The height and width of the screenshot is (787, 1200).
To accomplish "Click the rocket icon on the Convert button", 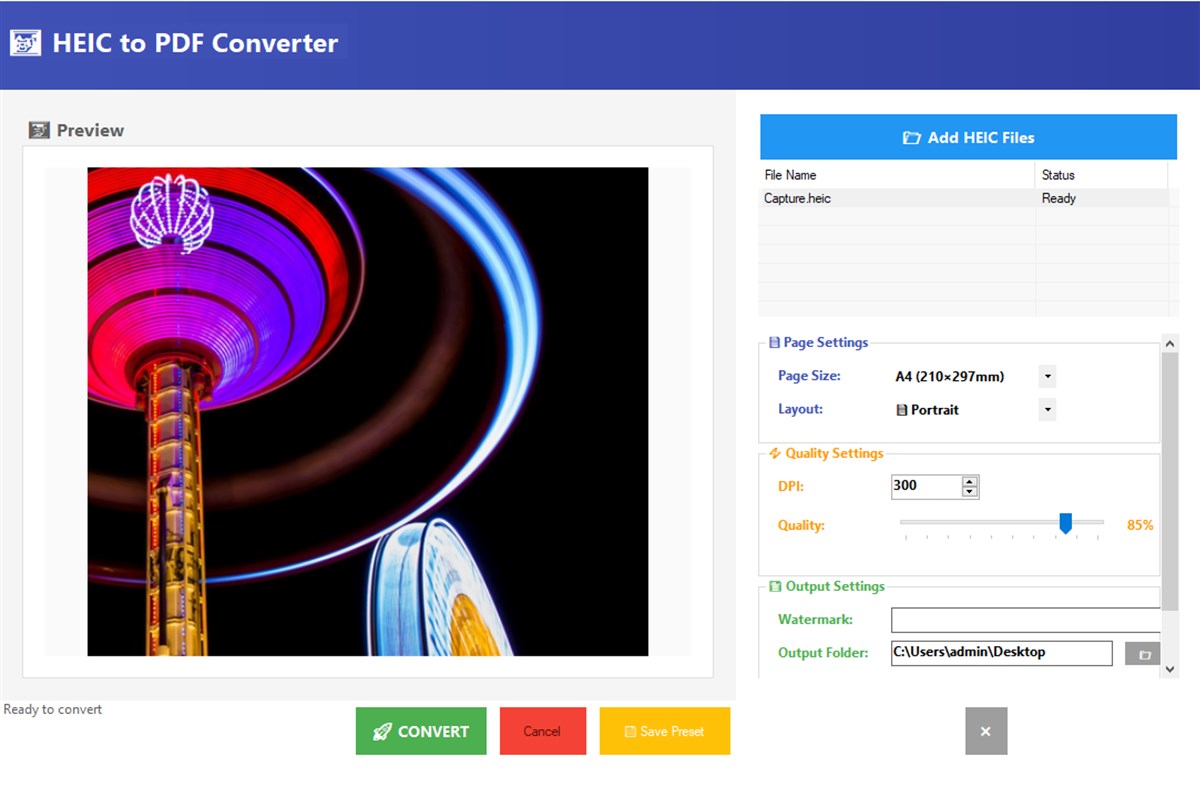I will click(x=384, y=731).
